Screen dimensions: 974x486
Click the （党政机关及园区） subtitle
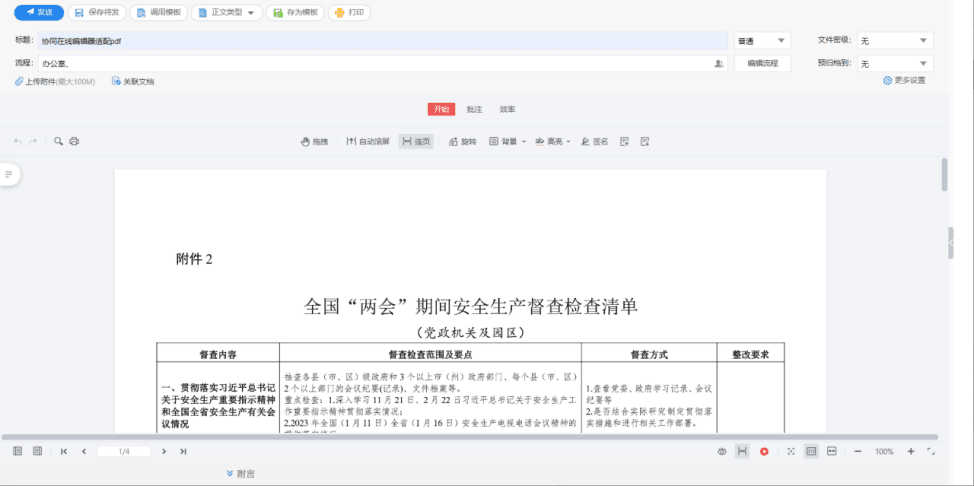click(x=470, y=333)
